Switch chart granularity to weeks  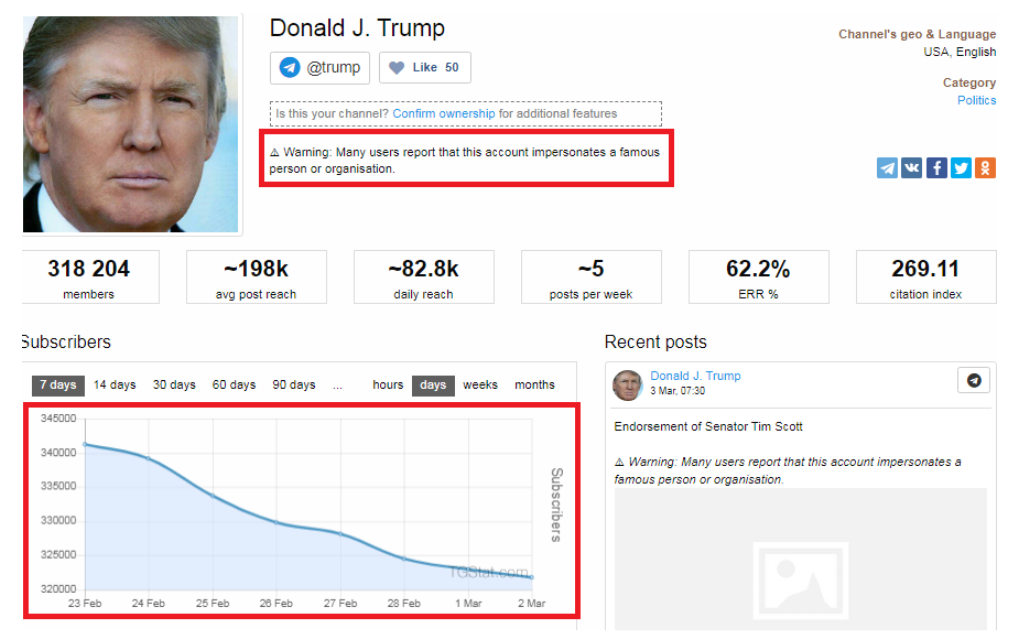pyautogui.click(x=480, y=385)
